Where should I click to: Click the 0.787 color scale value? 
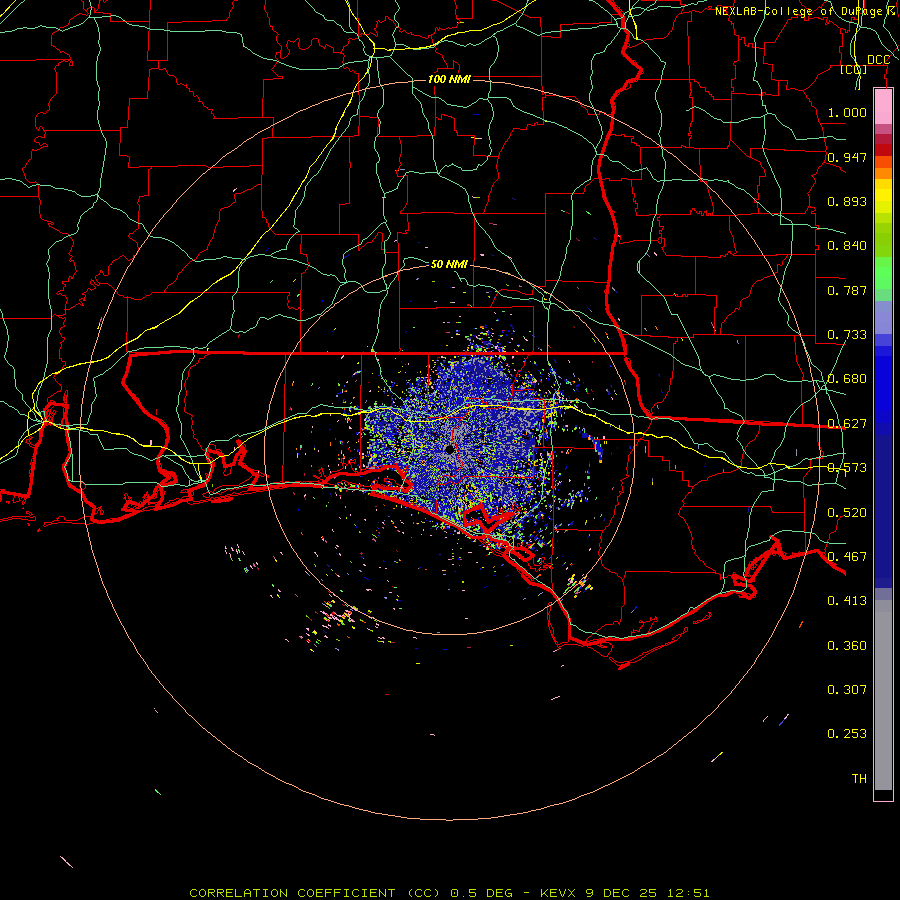847,290
